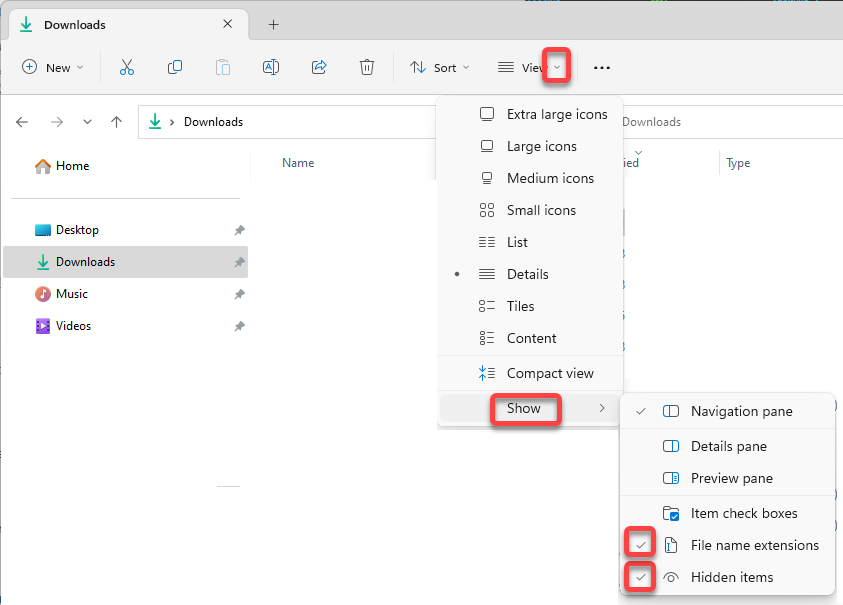843x605 pixels.
Task: Click the Up navigation arrow icon
Action: pyautogui.click(x=116, y=121)
